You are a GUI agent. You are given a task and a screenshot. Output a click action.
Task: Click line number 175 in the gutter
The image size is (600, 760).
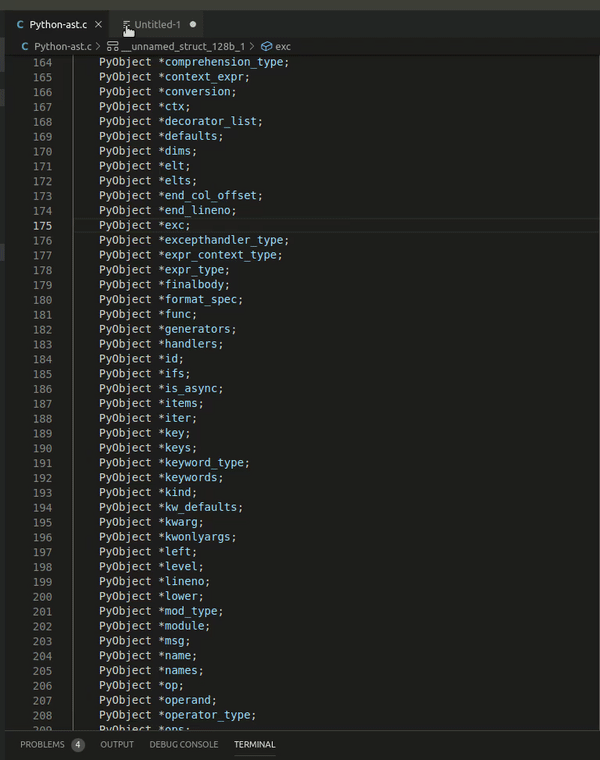click(x=42, y=226)
